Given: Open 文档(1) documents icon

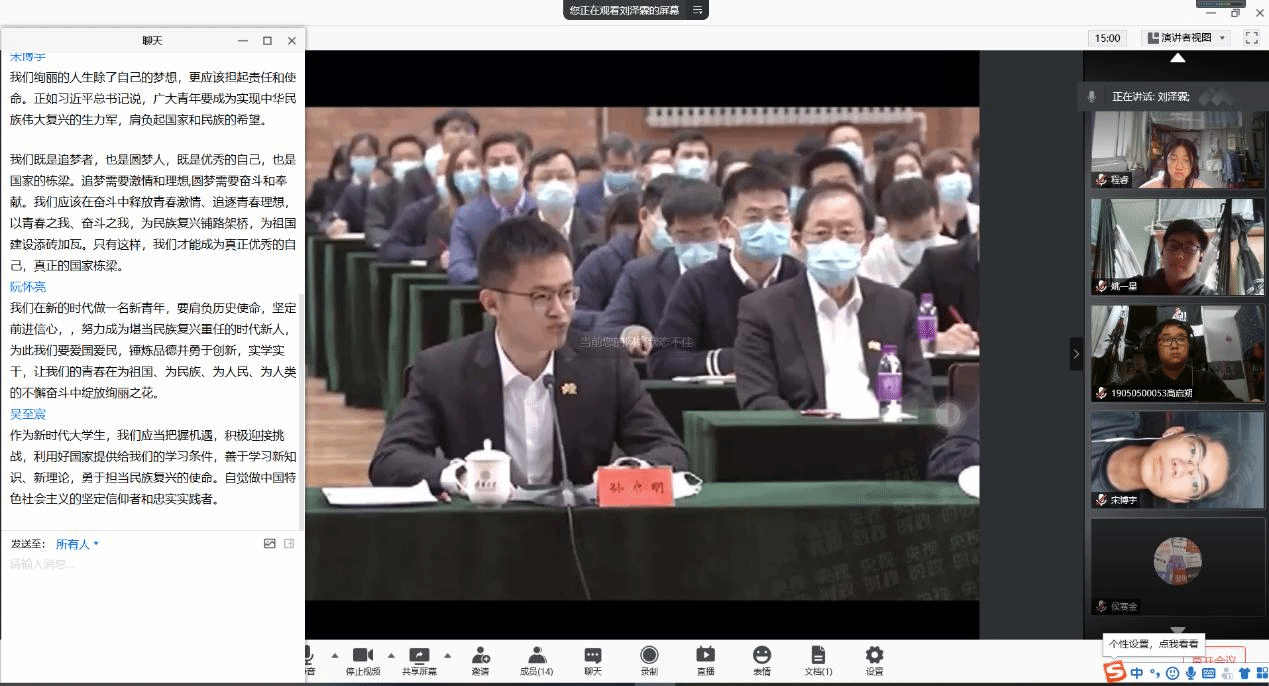Looking at the screenshot, I should coord(818,660).
